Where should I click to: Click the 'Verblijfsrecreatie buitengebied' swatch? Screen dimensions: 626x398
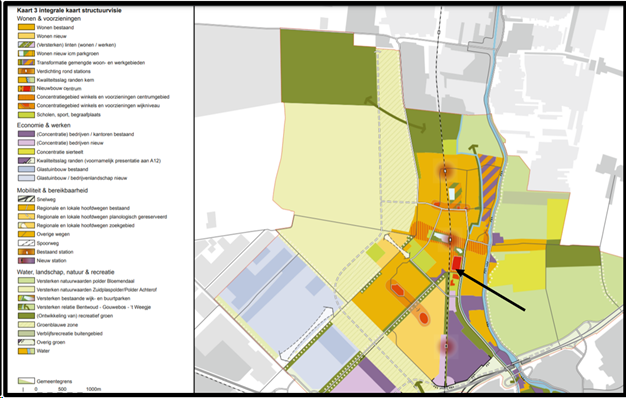click(x=26, y=334)
